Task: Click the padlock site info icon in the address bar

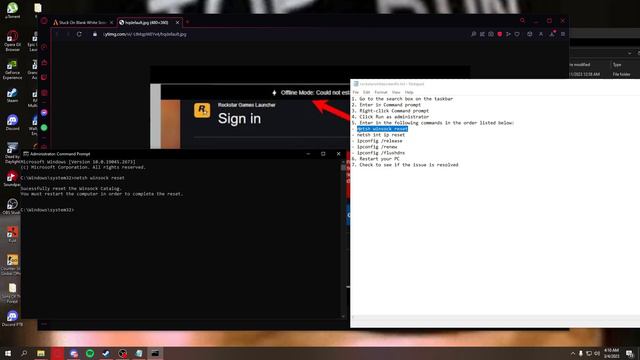Action: pyautogui.click(x=95, y=34)
